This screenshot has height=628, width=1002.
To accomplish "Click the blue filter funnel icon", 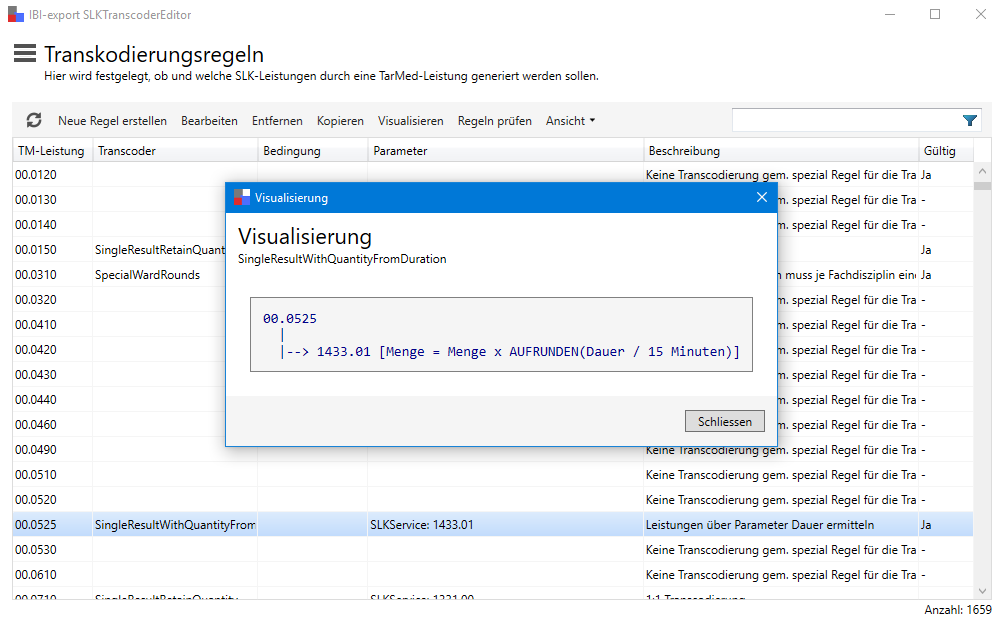I will [969, 120].
